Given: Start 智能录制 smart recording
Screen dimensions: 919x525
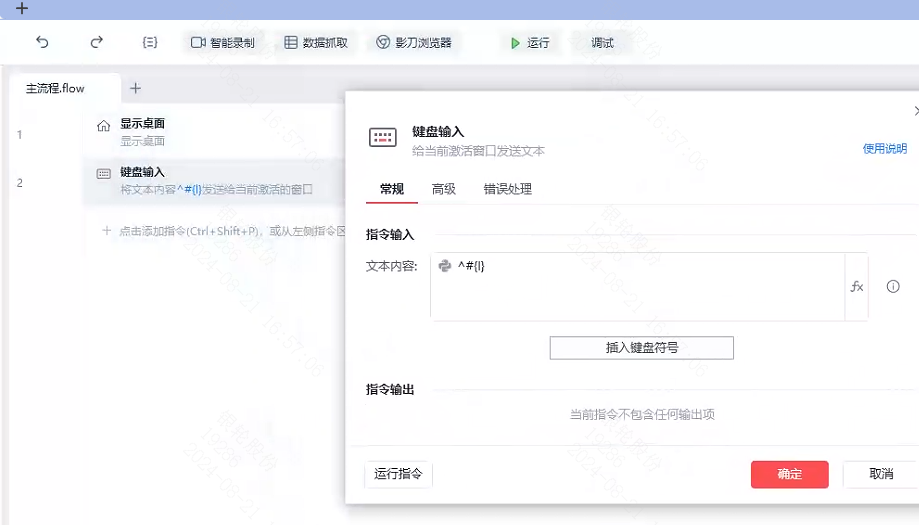Looking at the screenshot, I should click(223, 43).
